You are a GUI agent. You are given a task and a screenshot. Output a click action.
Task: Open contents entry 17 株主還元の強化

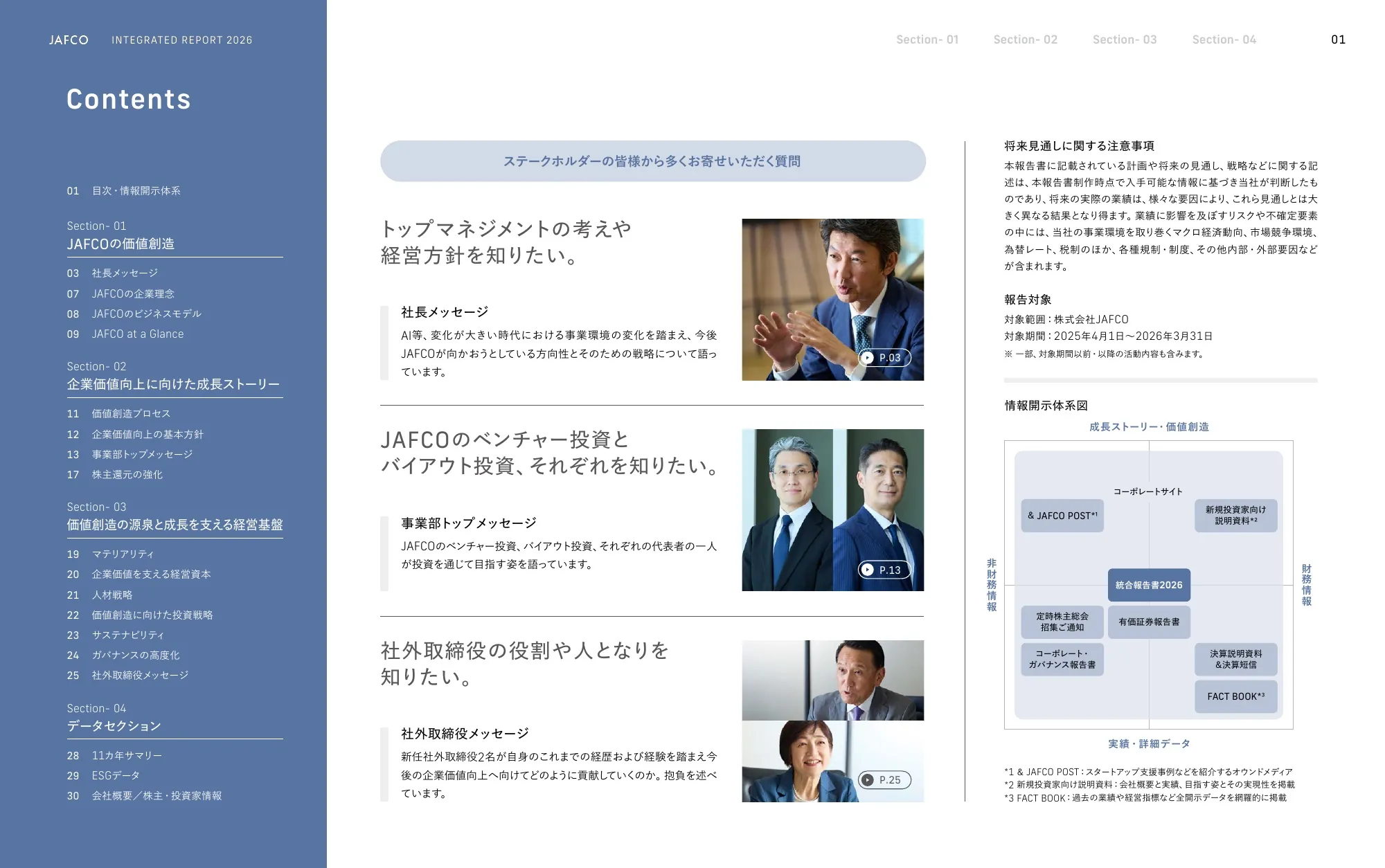[x=114, y=474]
